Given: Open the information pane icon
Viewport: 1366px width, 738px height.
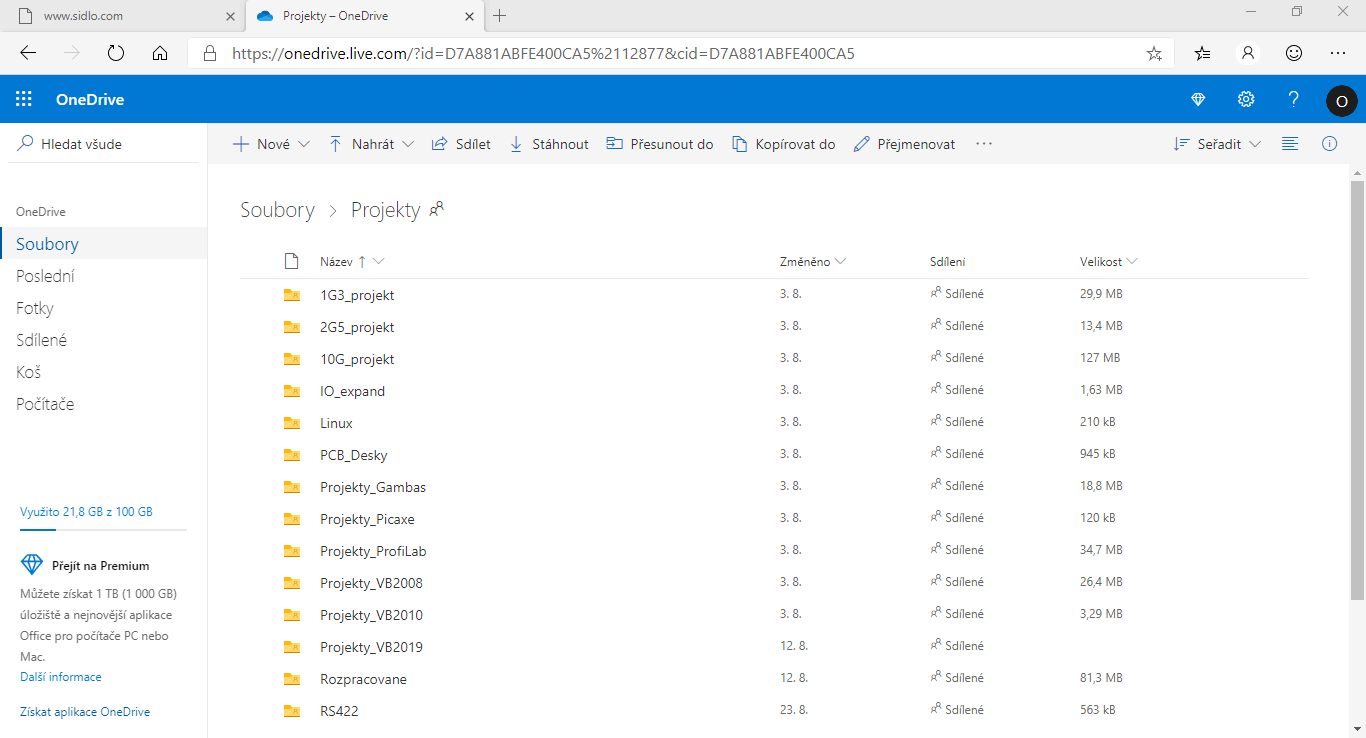Looking at the screenshot, I should (x=1329, y=143).
